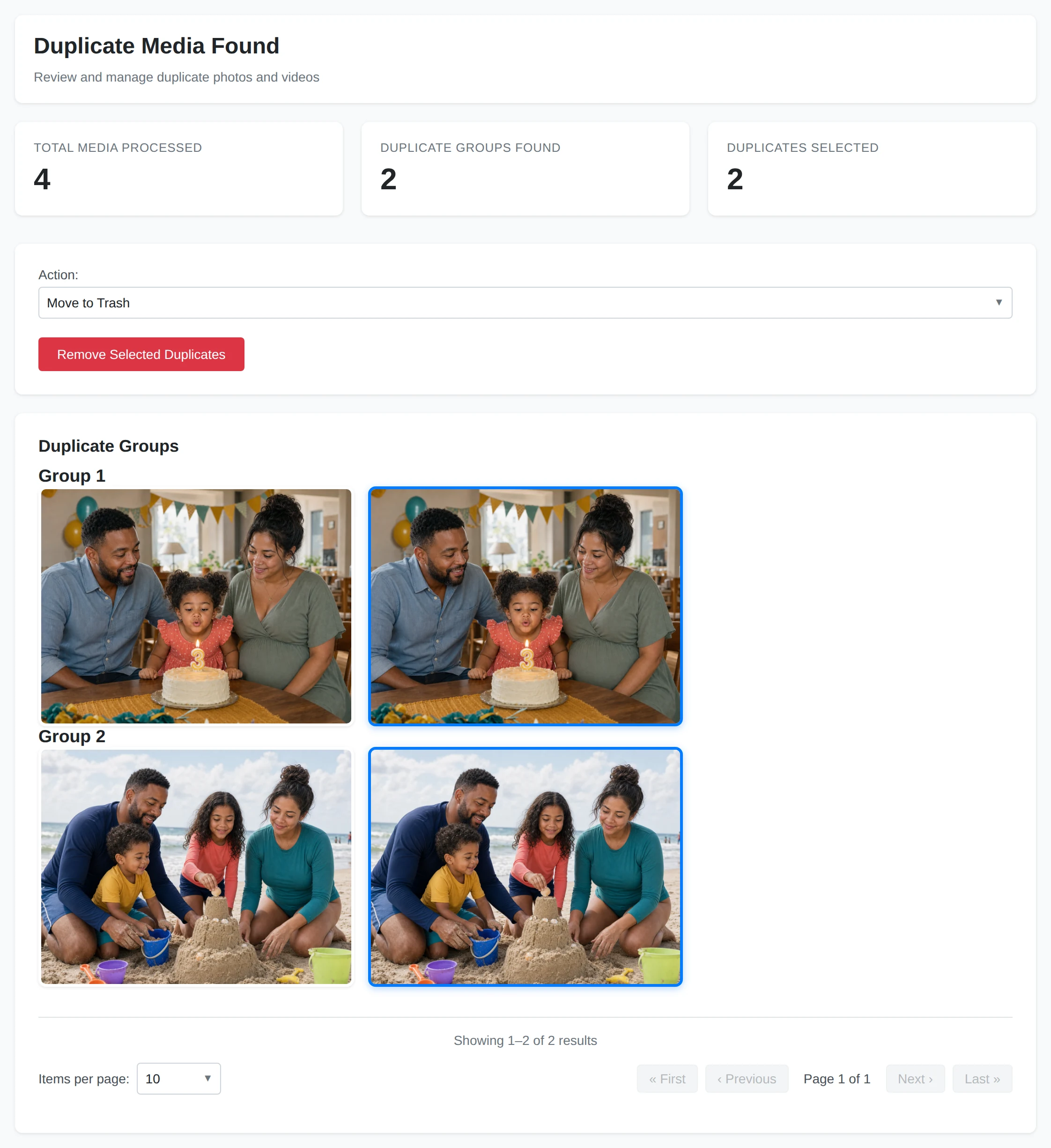This screenshot has height=1148, width=1051.
Task: Deselect the highlighted birthday photo in Group 1
Action: coord(525,606)
